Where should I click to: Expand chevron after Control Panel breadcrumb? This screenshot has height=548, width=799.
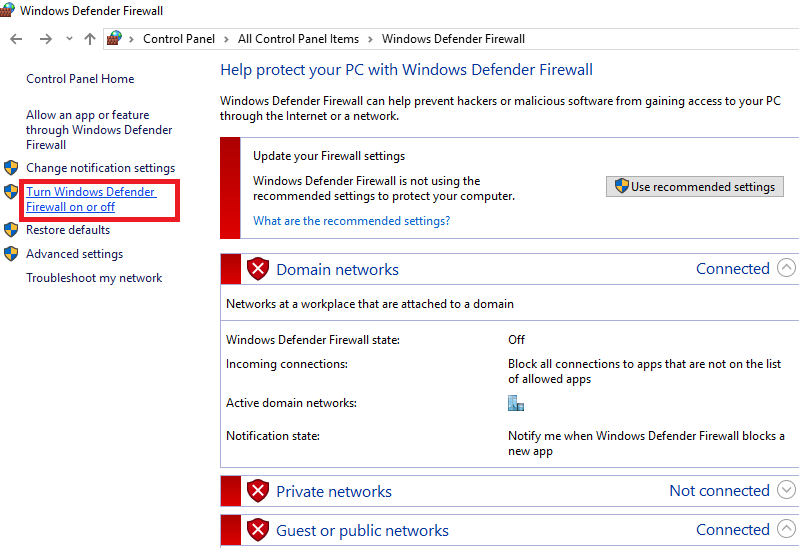pyautogui.click(x=226, y=39)
